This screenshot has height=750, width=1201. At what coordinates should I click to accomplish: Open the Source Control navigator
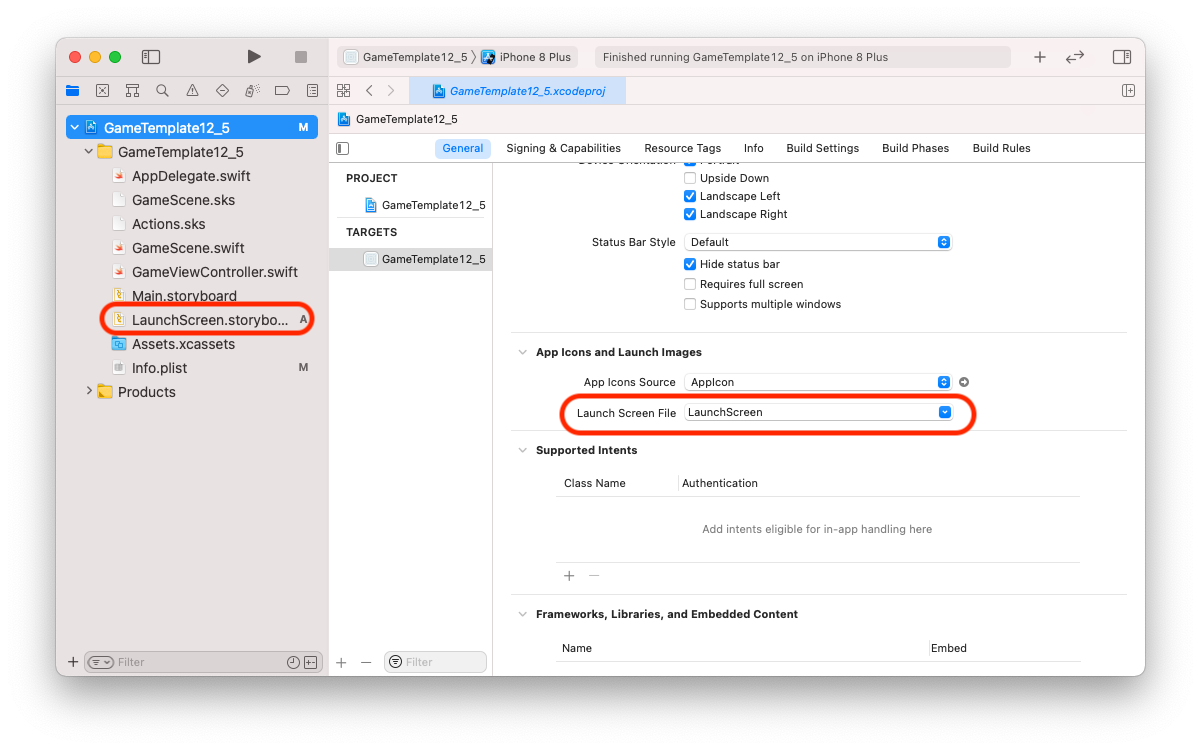pyautogui.click(x=102, y=90)
